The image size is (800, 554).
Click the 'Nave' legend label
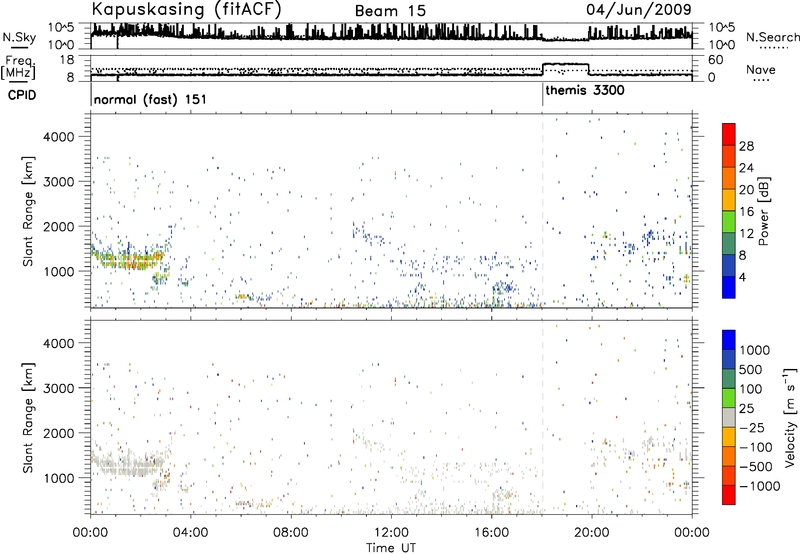(x=761, y=70)
